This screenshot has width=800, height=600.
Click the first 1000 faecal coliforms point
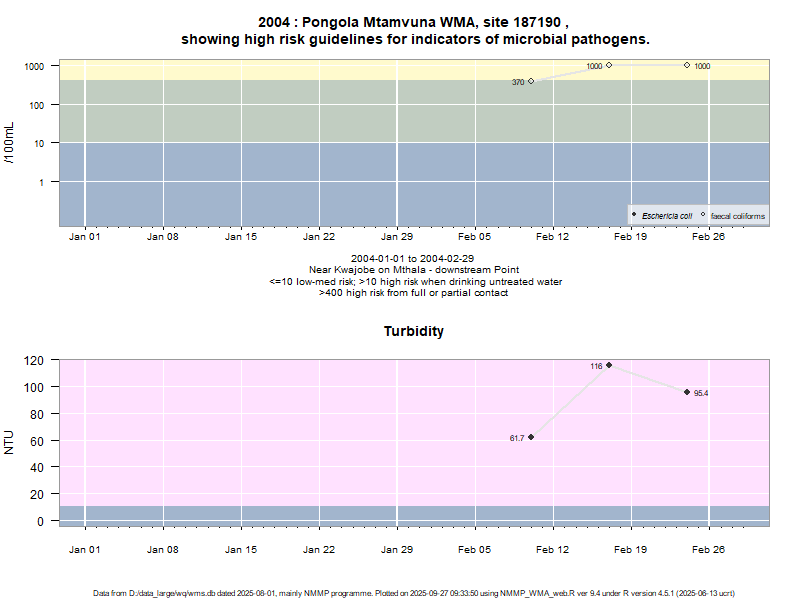(609, 65)
